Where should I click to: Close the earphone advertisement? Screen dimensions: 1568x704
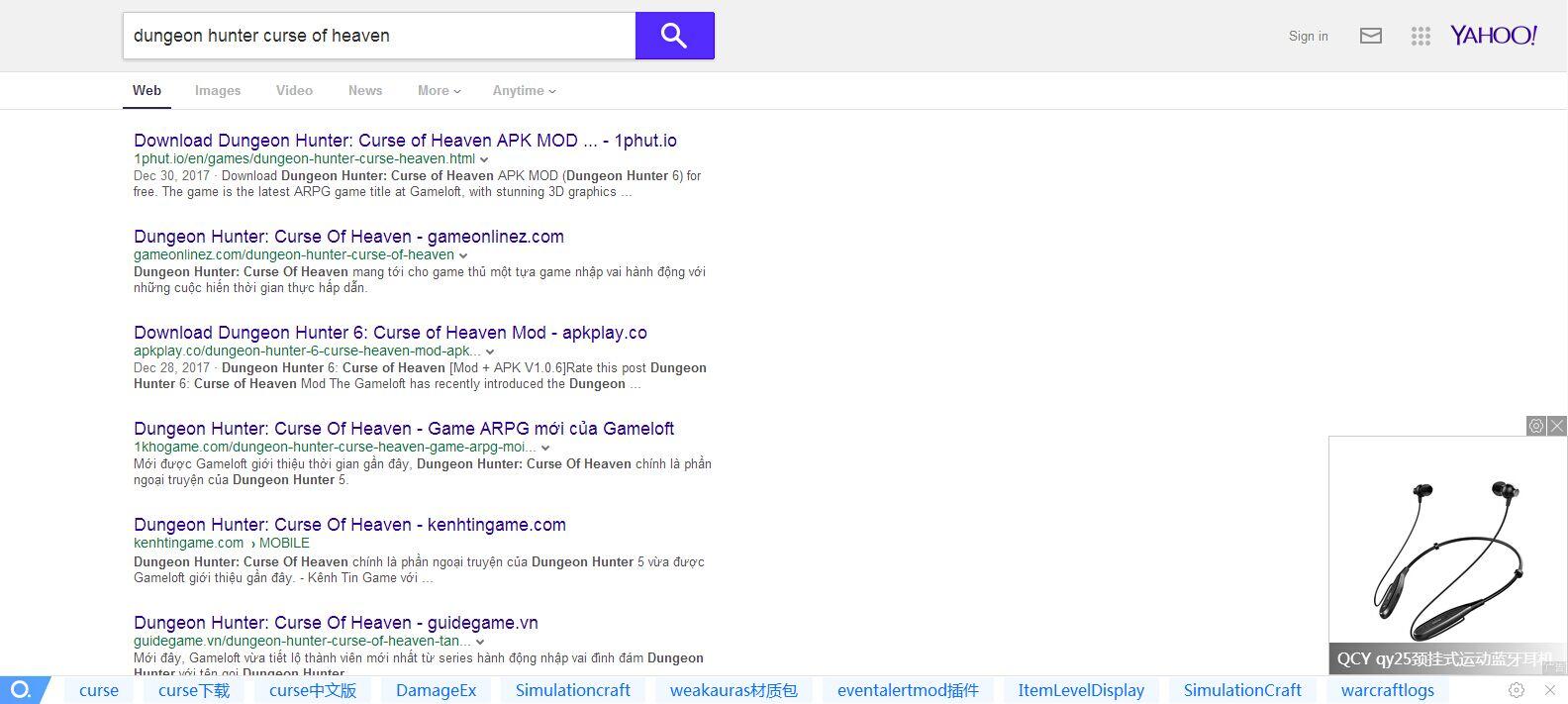(x=1557, y=426)
